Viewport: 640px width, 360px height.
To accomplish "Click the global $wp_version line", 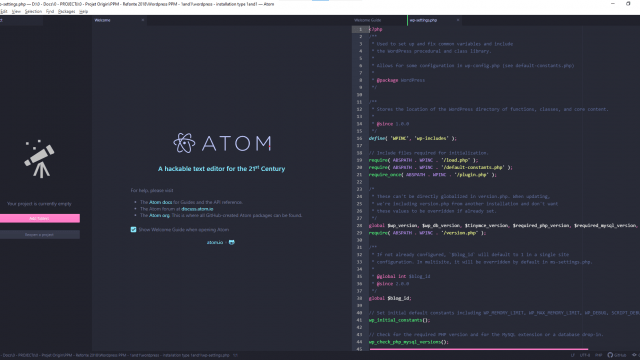I will click(503, 225).
